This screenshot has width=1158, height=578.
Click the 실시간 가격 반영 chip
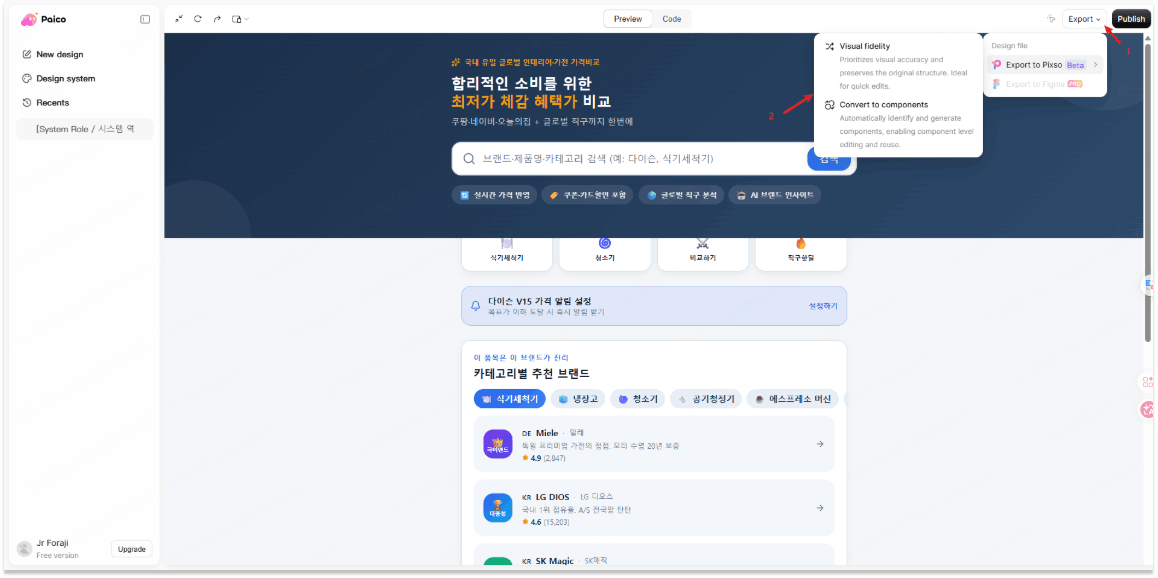pyautogui.click(x=493, y=195)
